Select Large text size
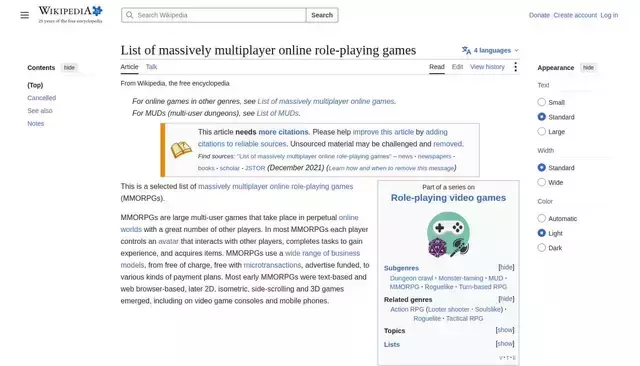 pos(541,131)
